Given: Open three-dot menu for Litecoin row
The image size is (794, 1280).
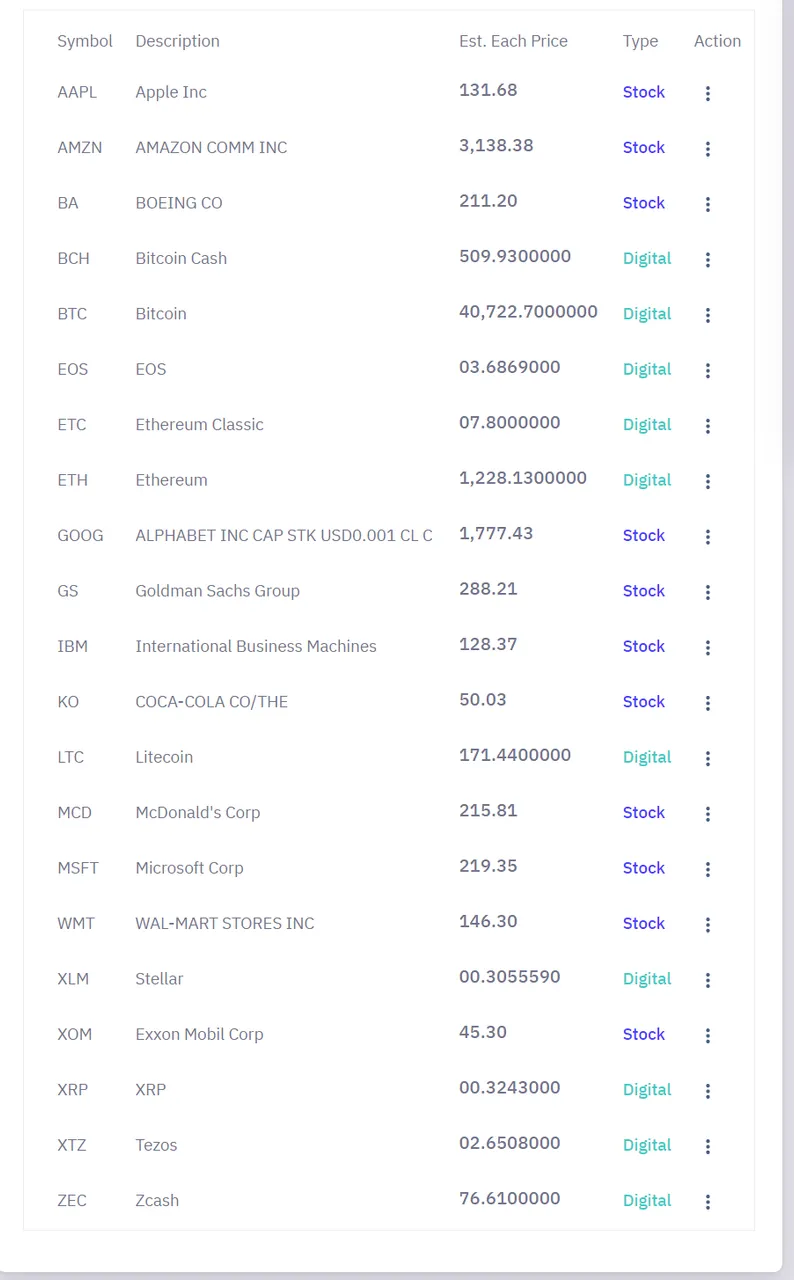Looking at the screenshot, I should click(x=708, y=760).
